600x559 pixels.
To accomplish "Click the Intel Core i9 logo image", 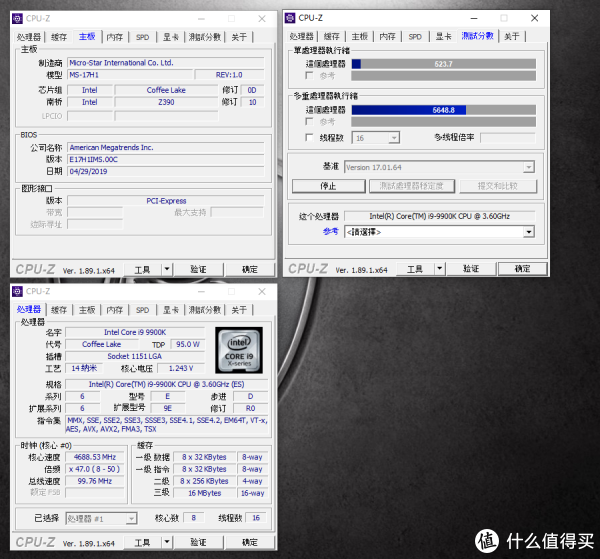I will 239,350.
